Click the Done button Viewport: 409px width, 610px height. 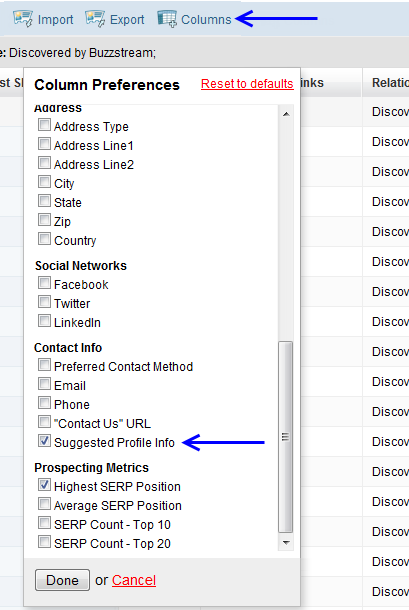(62, 580)
